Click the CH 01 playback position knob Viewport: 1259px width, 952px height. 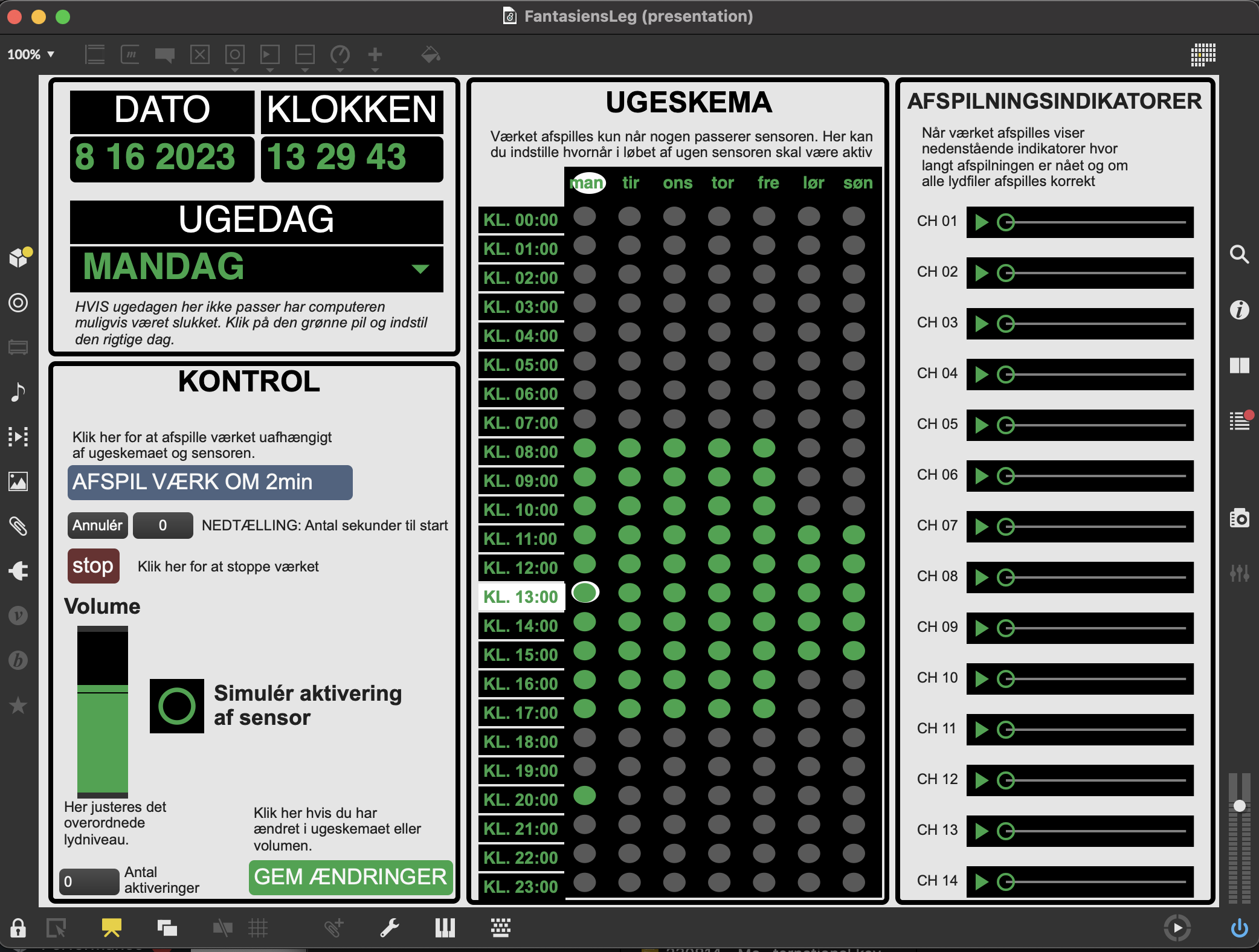(x=1005, y=222)
